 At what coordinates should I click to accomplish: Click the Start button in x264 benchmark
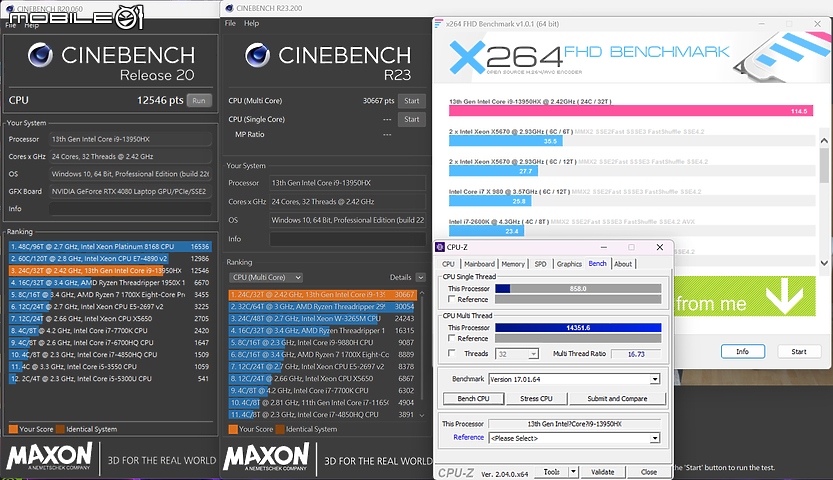(798, 352)
